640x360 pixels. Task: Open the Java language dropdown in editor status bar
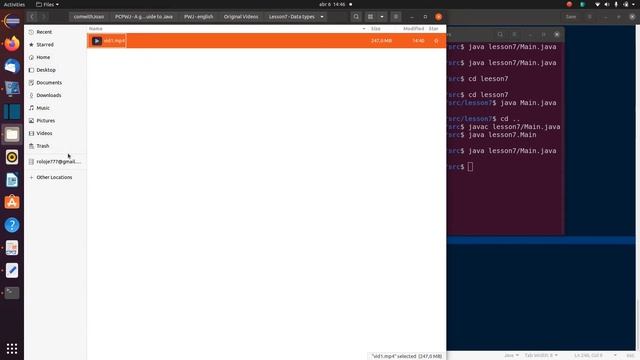[x=511, y=356]
